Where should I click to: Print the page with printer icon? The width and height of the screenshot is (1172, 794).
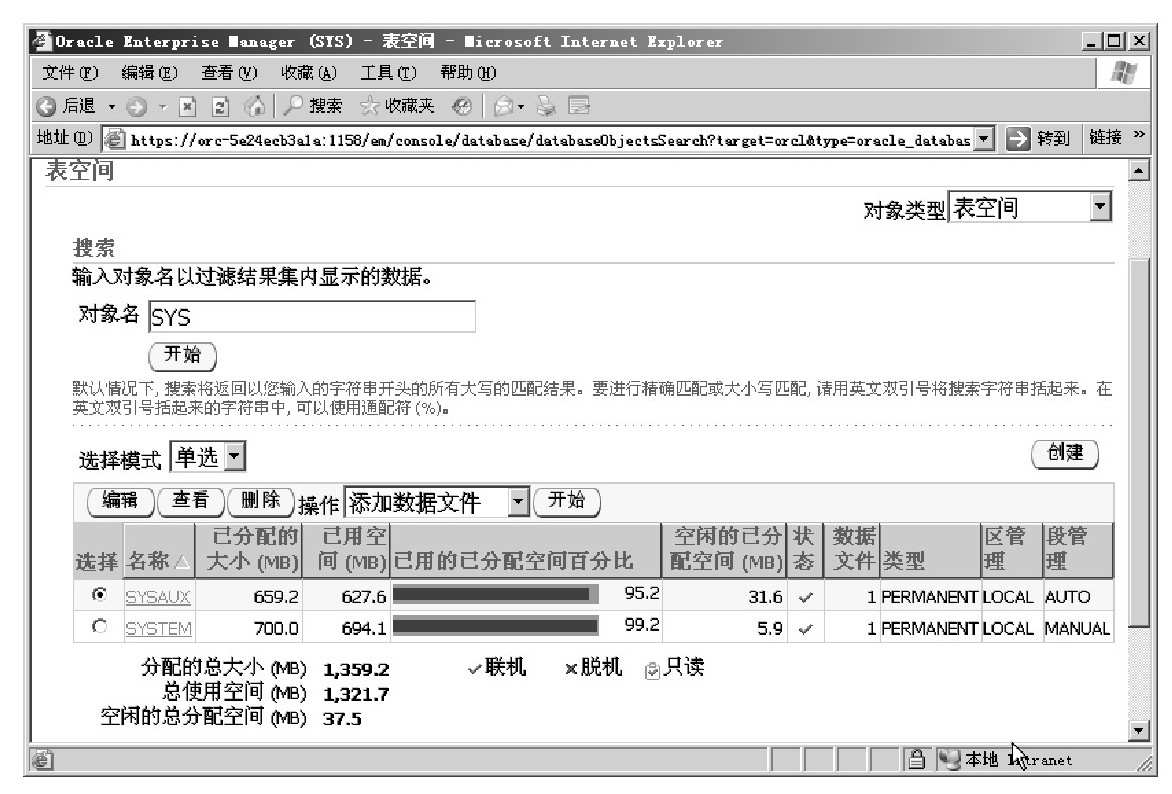click(546, 107)
